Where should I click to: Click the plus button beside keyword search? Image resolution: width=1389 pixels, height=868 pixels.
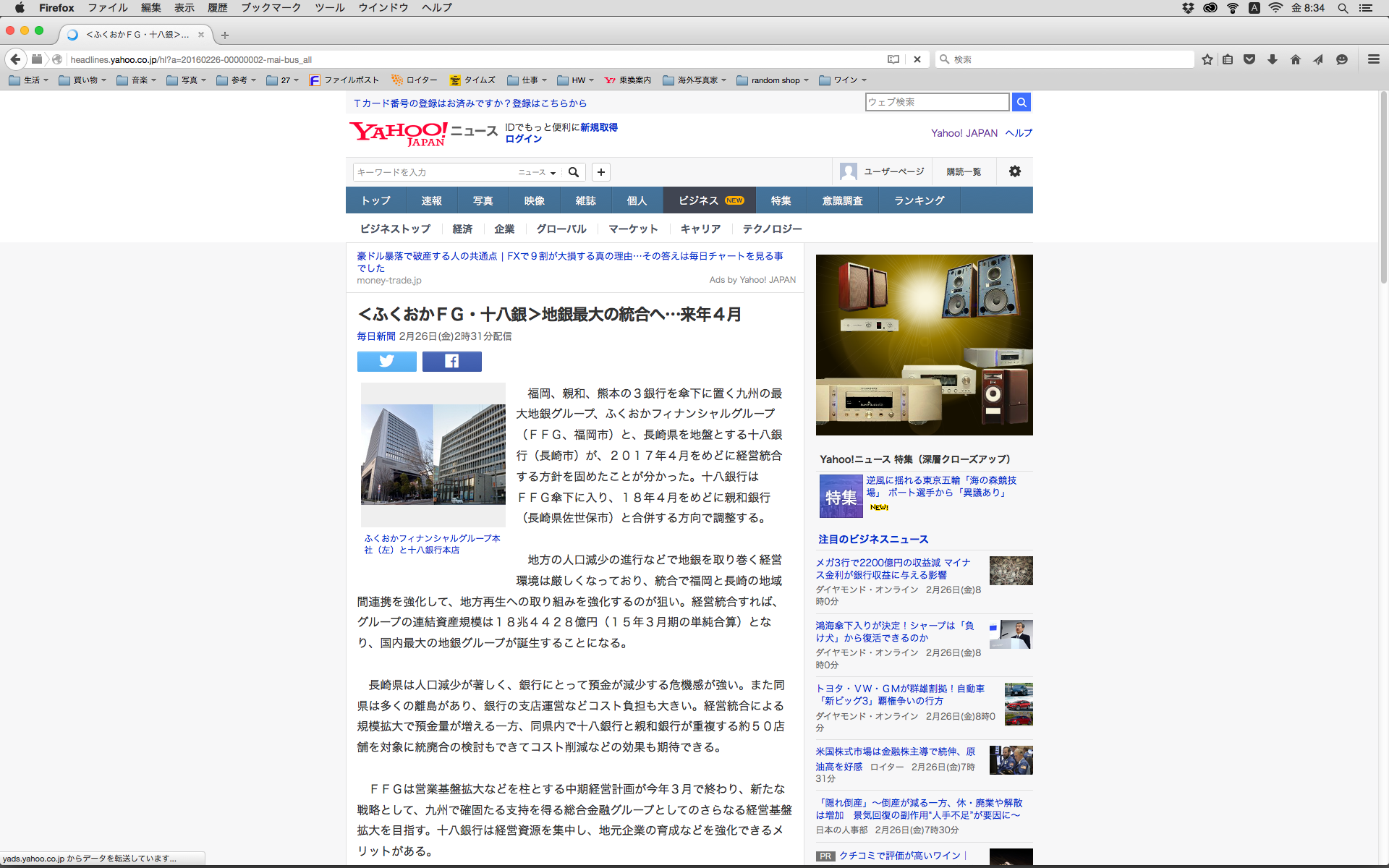tap(600, 172)
